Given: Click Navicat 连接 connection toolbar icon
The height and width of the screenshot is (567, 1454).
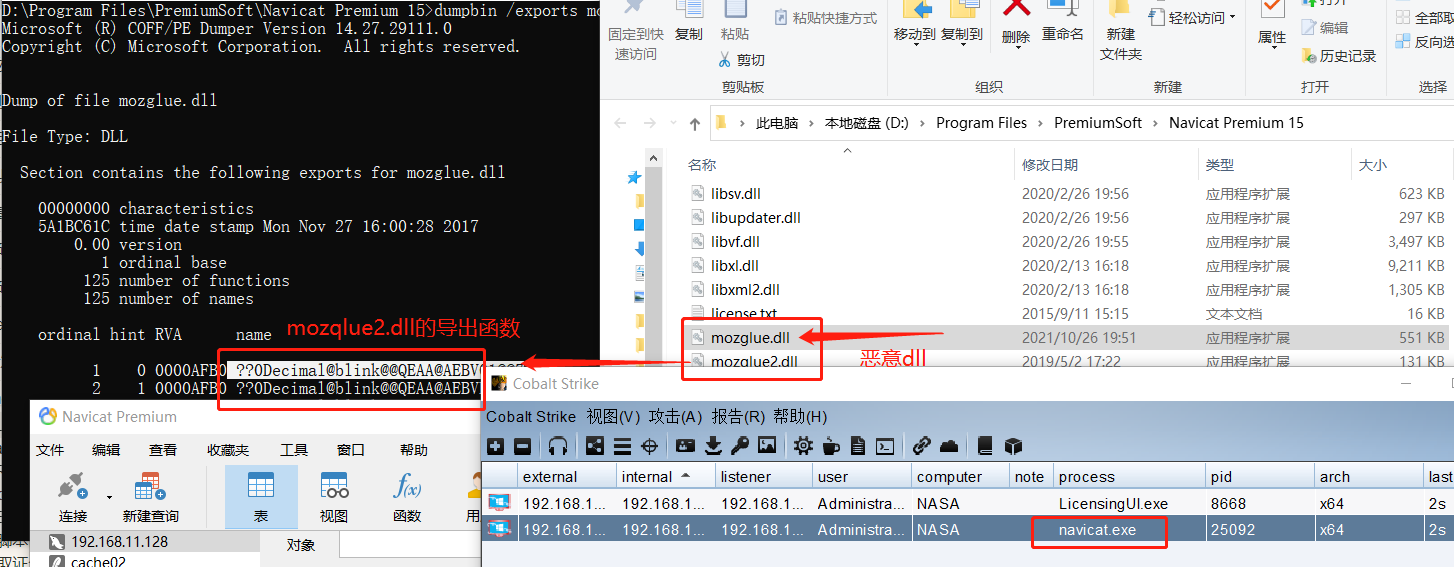Looking at the screenshot, I should click(73, 497).
